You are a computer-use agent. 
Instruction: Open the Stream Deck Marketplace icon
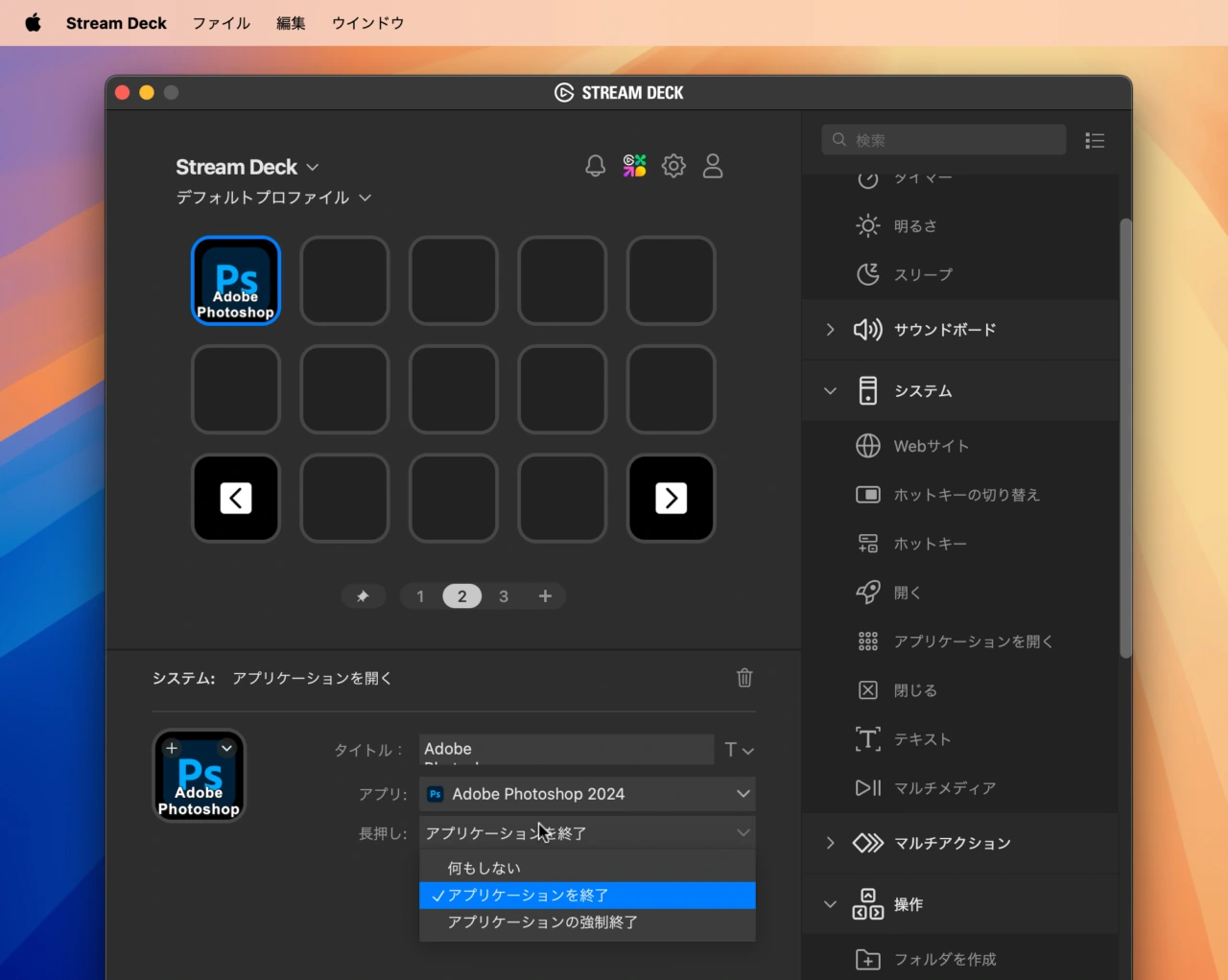(x=634, y=166)
